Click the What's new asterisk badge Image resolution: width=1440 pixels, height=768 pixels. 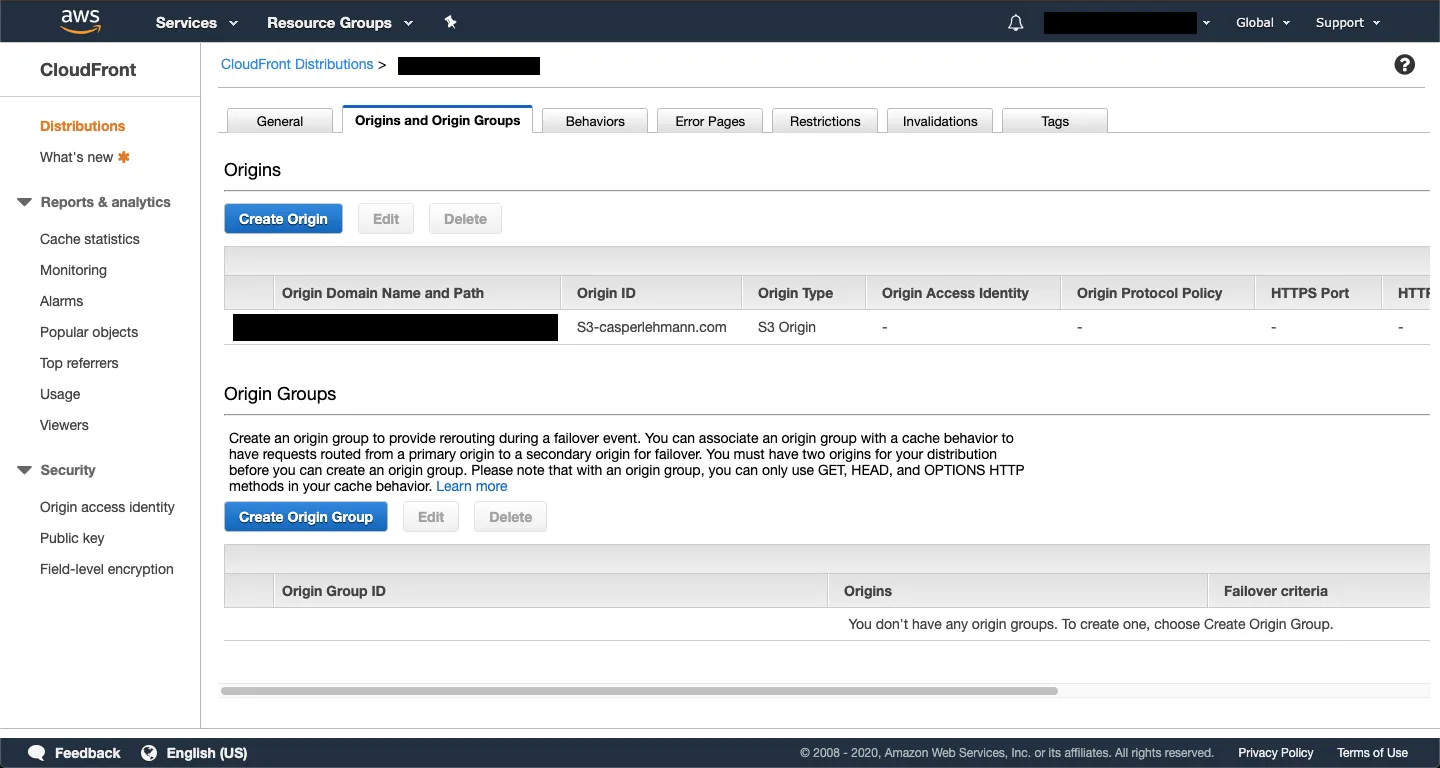124,157
